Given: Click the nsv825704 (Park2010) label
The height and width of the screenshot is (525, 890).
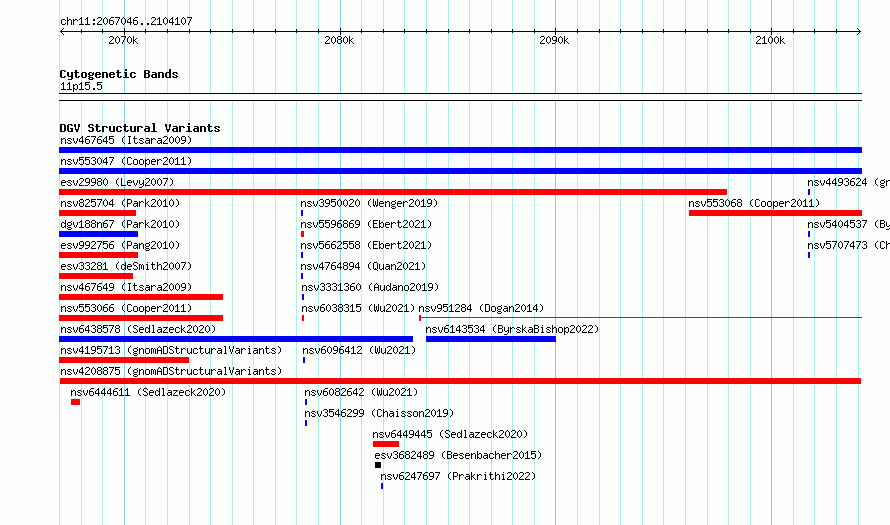Looking at the screenshot, I should tap(120, 203).
